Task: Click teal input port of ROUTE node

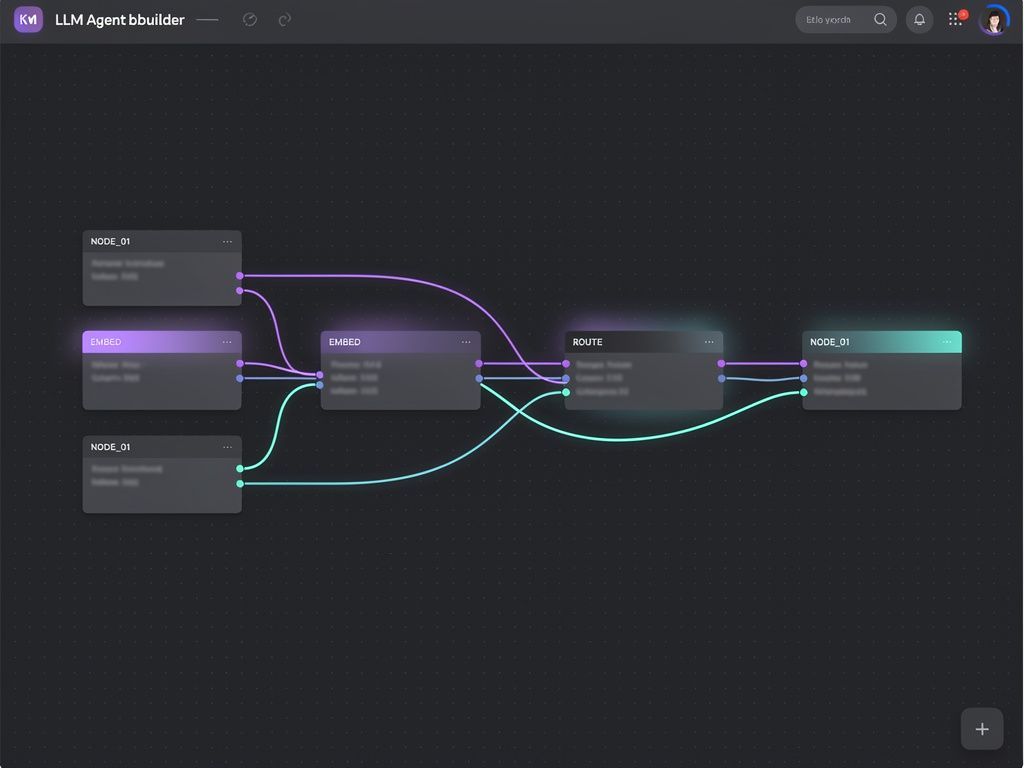Action: (566, 392)
